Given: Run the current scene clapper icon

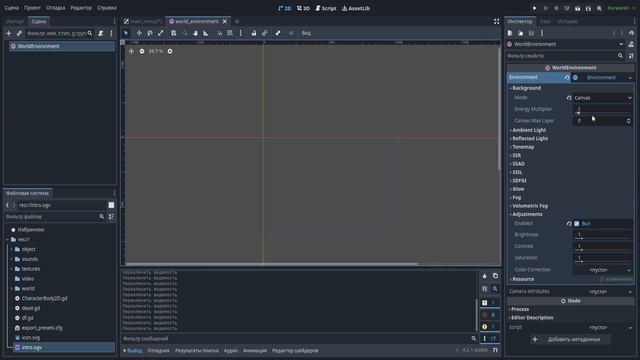Looking at the screenshot, I should pos(578,8).
